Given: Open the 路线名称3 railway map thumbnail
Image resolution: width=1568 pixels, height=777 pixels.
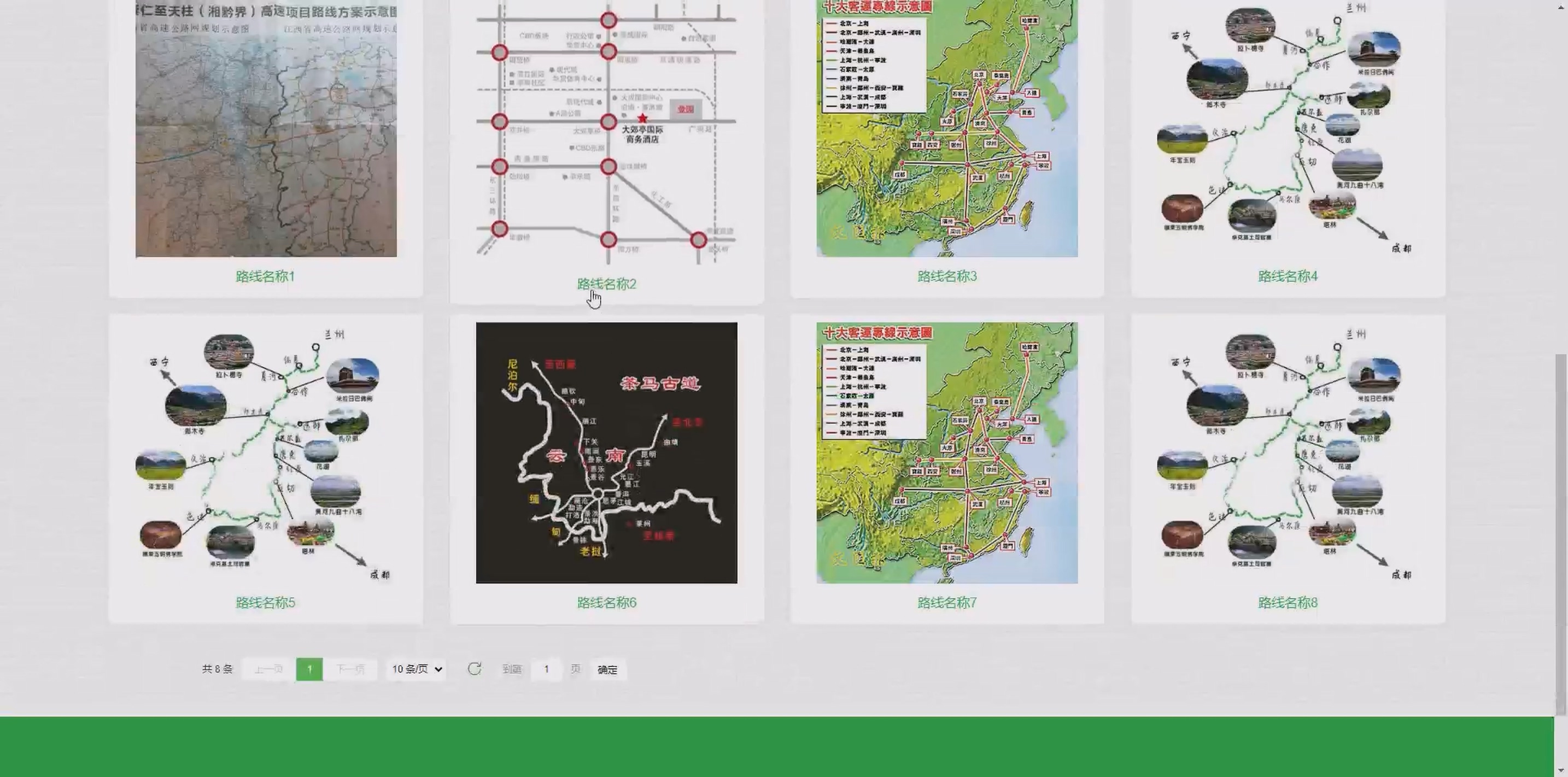Looking at the screenshot, I should [x=947, y=128].
